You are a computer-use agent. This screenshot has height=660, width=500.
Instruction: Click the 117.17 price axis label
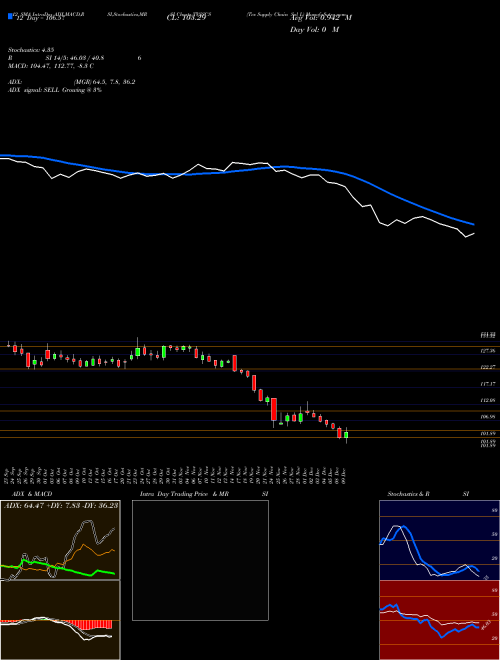tap(488, 384)
